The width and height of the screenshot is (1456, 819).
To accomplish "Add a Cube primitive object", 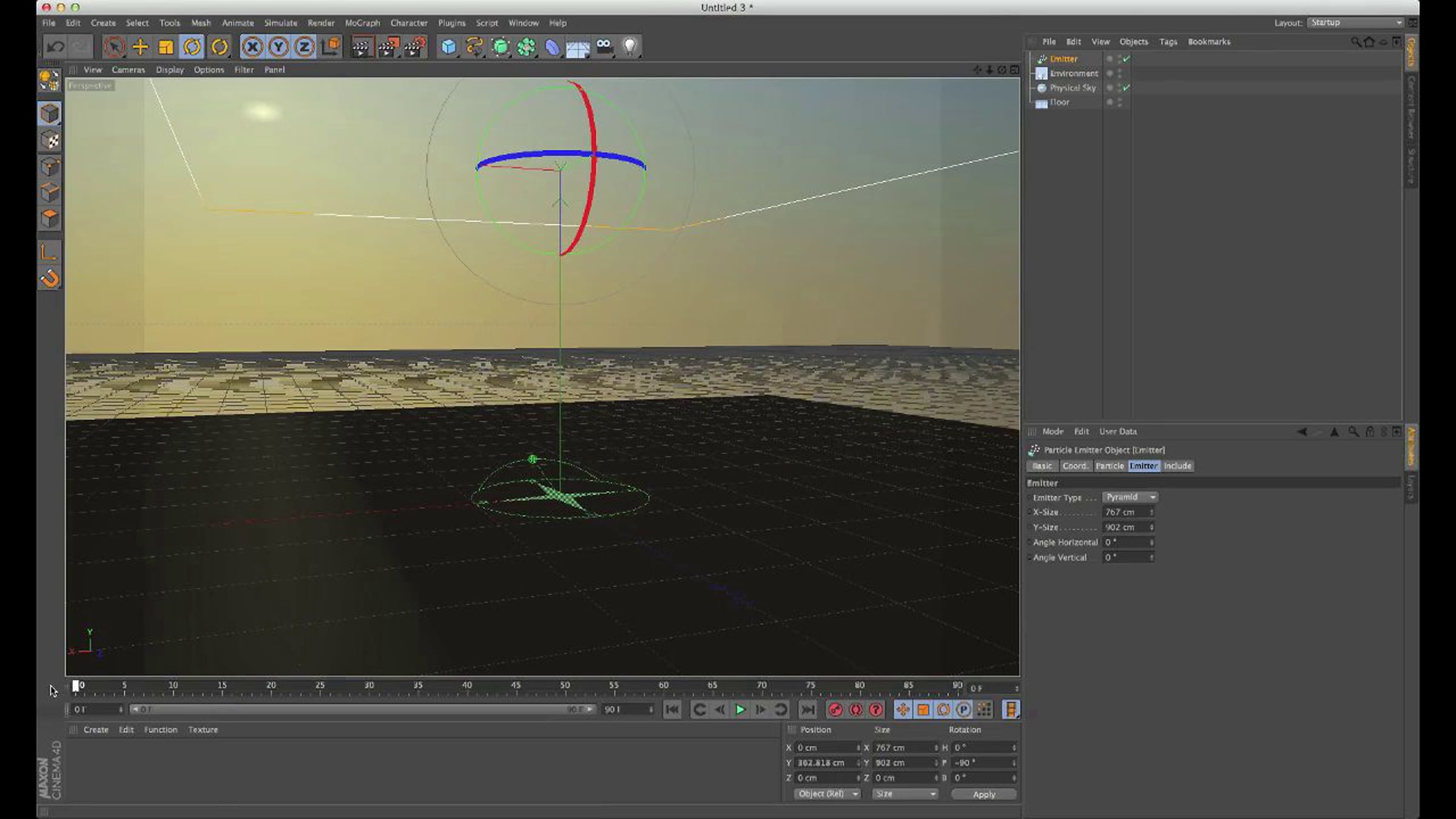I will click(x=448, y=47).
